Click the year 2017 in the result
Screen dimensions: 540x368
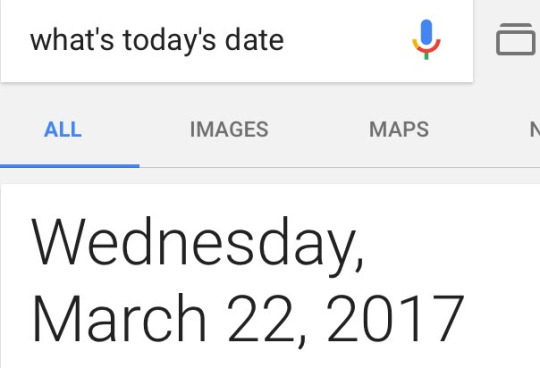395,318
